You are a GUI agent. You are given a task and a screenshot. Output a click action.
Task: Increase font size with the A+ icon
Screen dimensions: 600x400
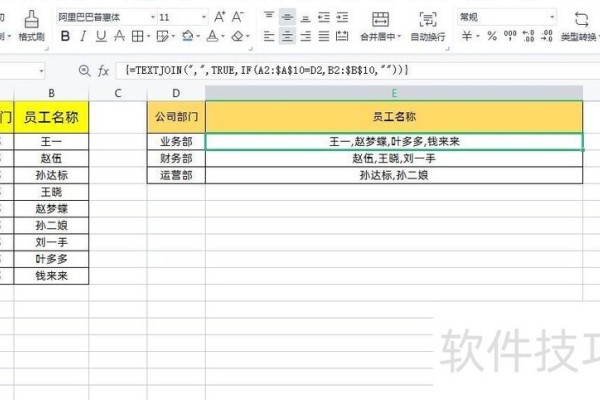point(220,17)
